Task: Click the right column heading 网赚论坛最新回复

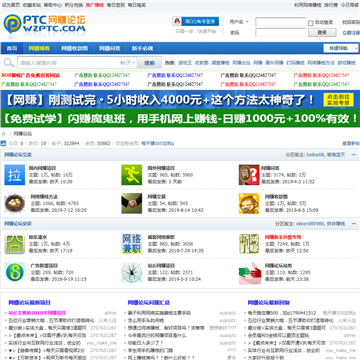Action: coord(269,303)
